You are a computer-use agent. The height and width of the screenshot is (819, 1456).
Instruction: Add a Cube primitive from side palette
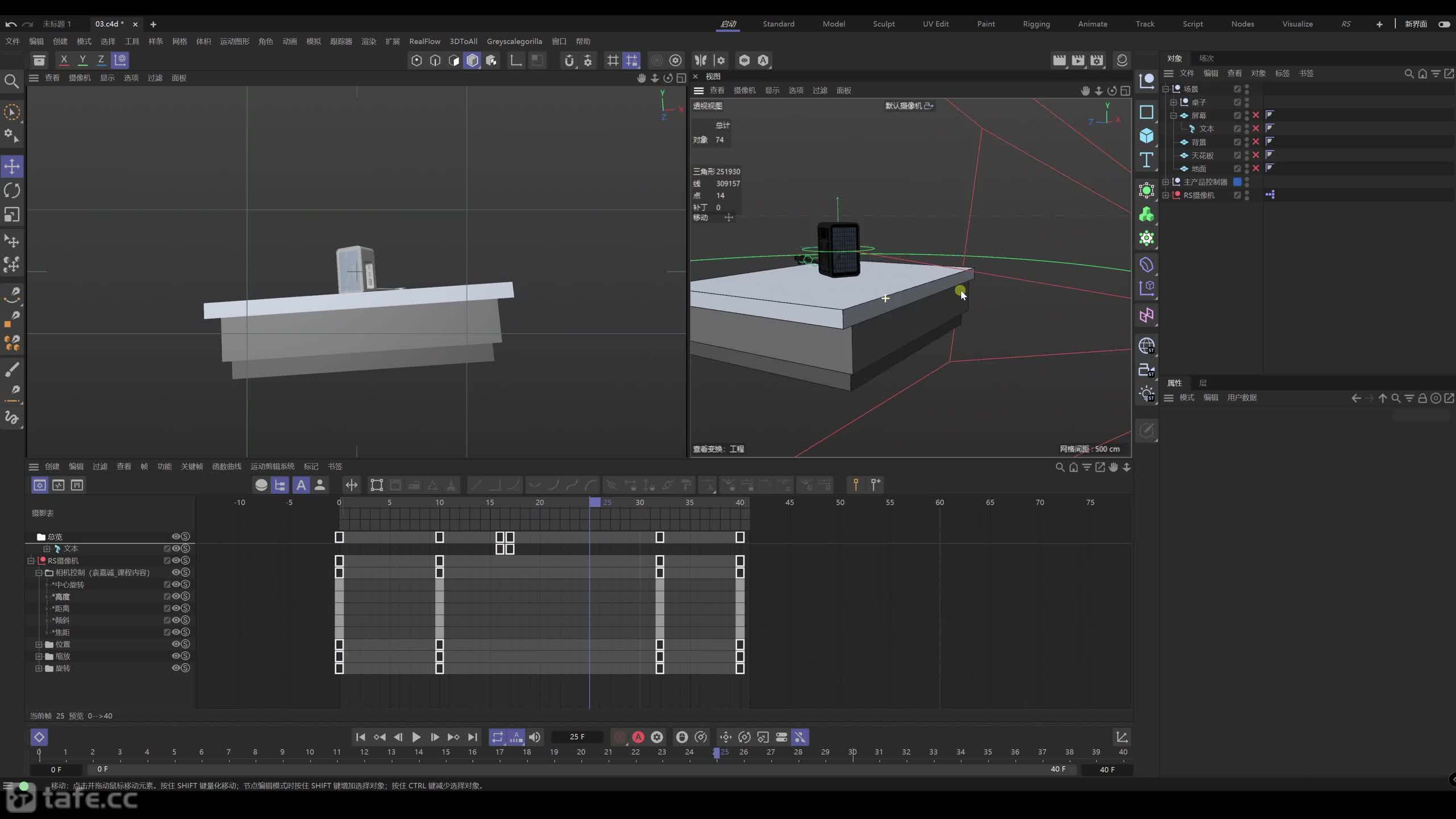(x=1146, y=135)
